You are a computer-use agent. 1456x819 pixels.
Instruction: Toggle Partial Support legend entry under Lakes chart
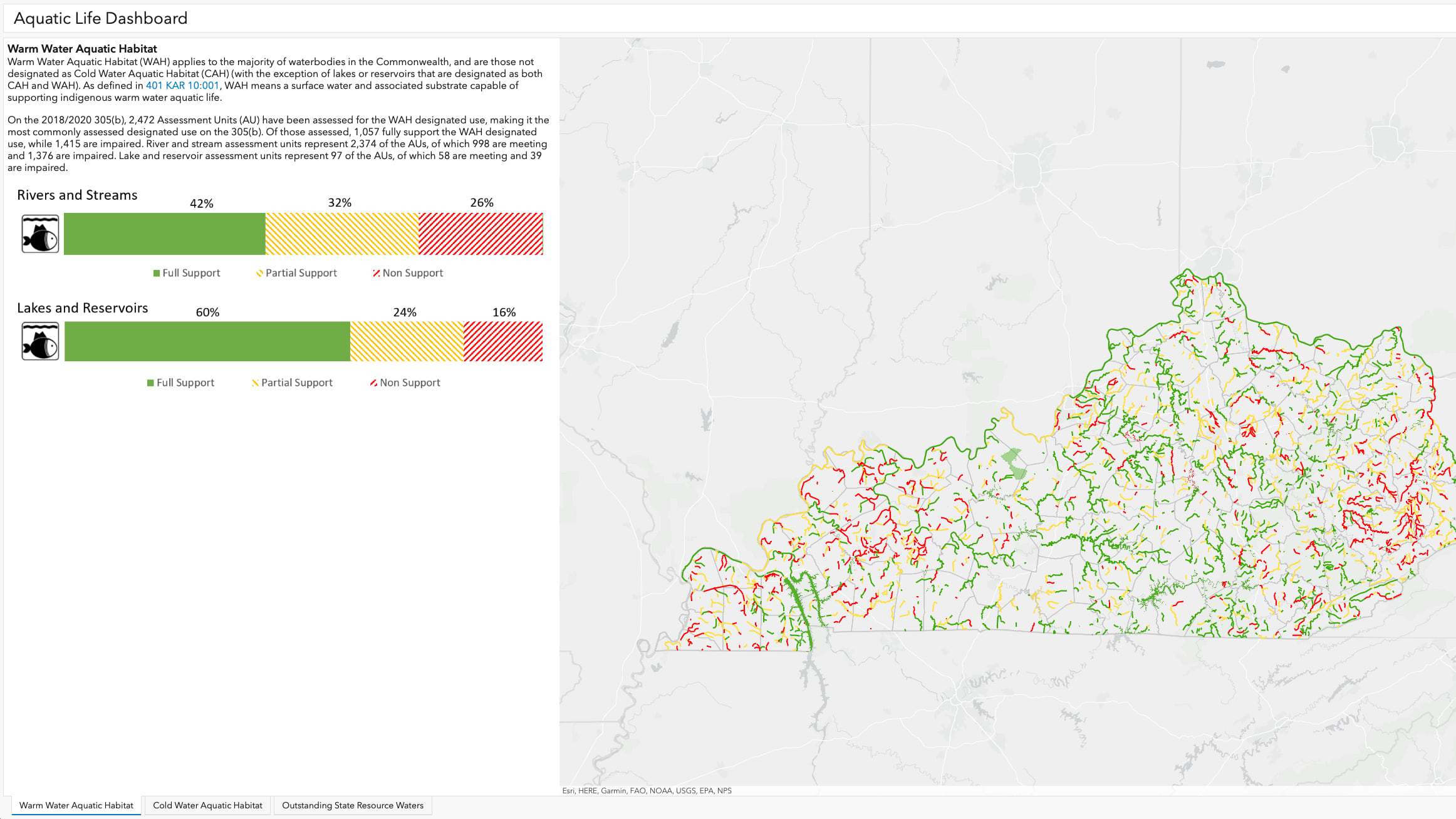(292, 383)
